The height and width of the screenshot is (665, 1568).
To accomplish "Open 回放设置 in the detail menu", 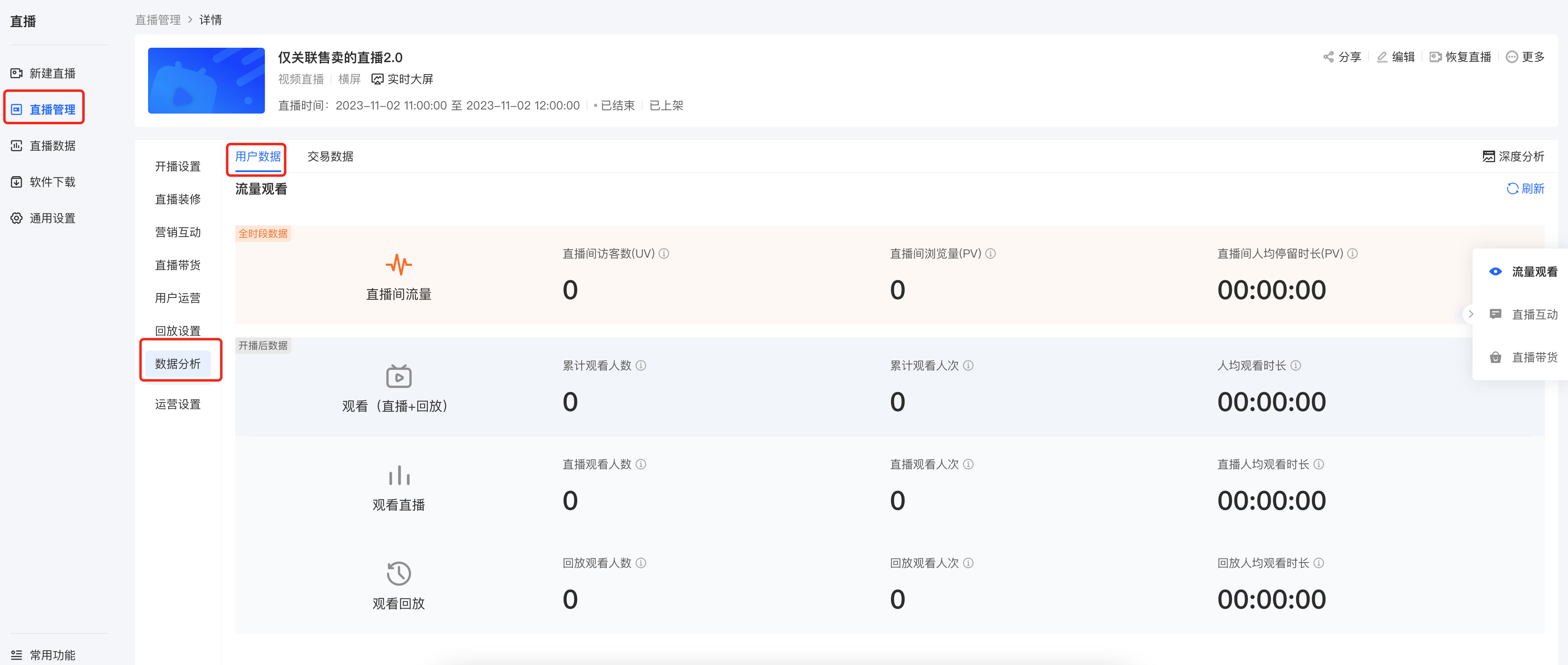I will (x=178, y=331).
